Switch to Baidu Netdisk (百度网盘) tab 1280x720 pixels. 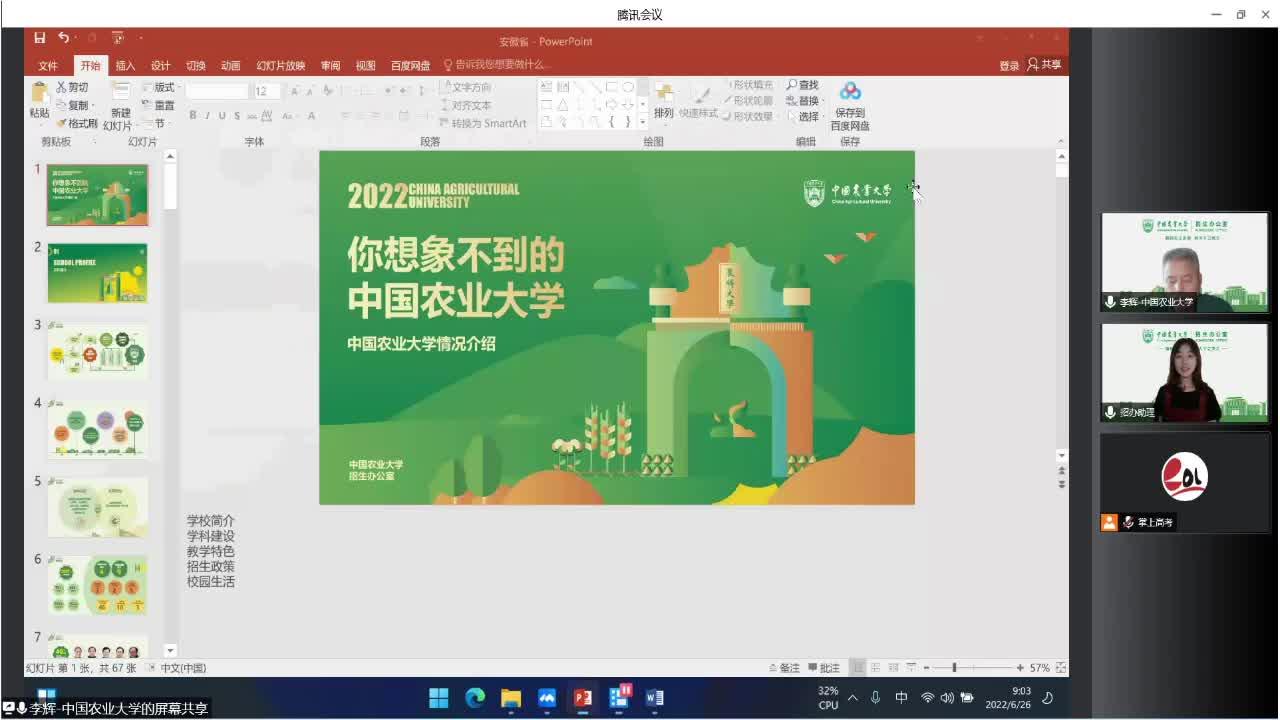pyautogui.click(x=410, y=65)
